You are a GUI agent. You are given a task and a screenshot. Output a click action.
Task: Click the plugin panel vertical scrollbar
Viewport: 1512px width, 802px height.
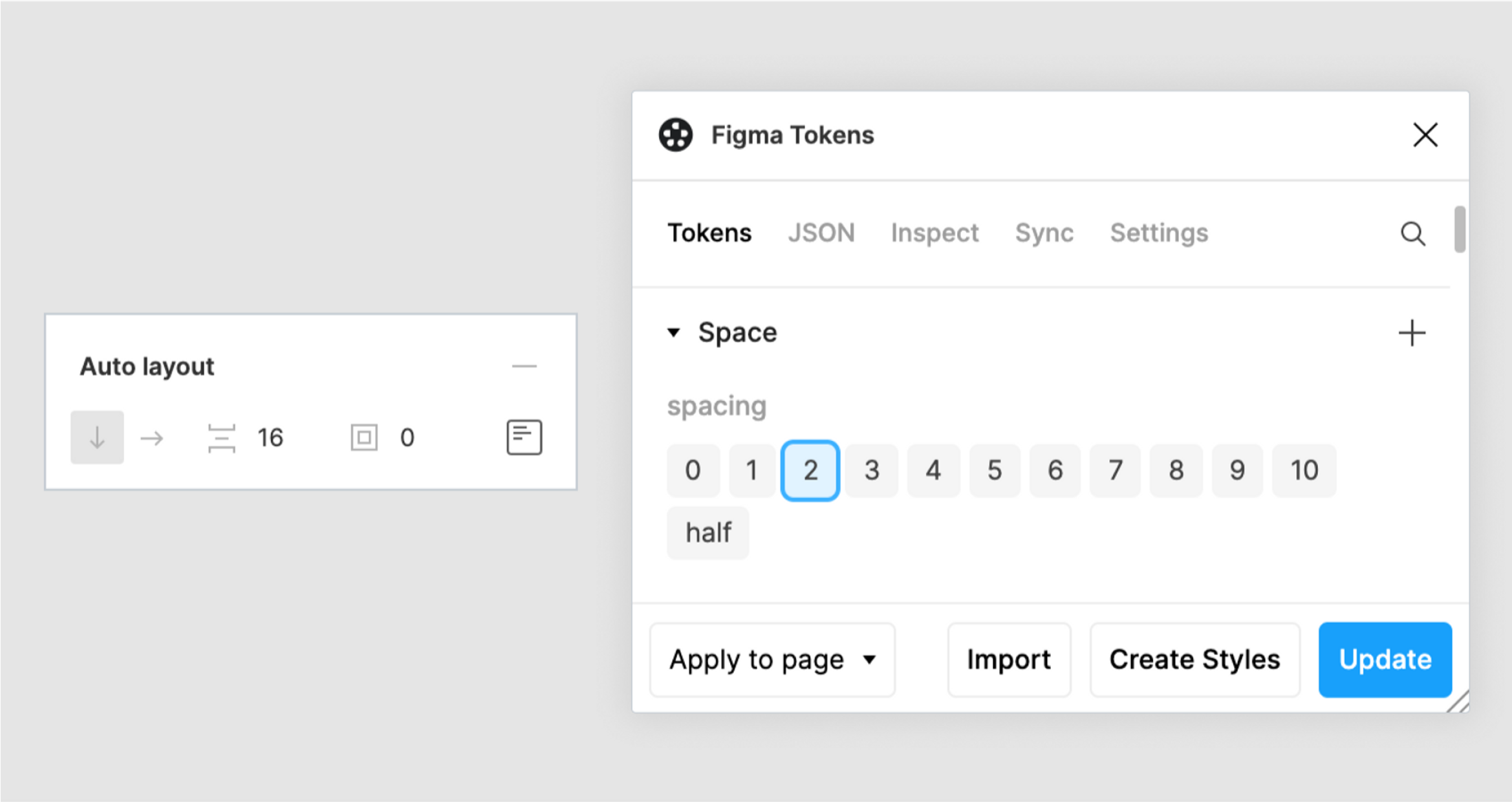(1459, 230)
